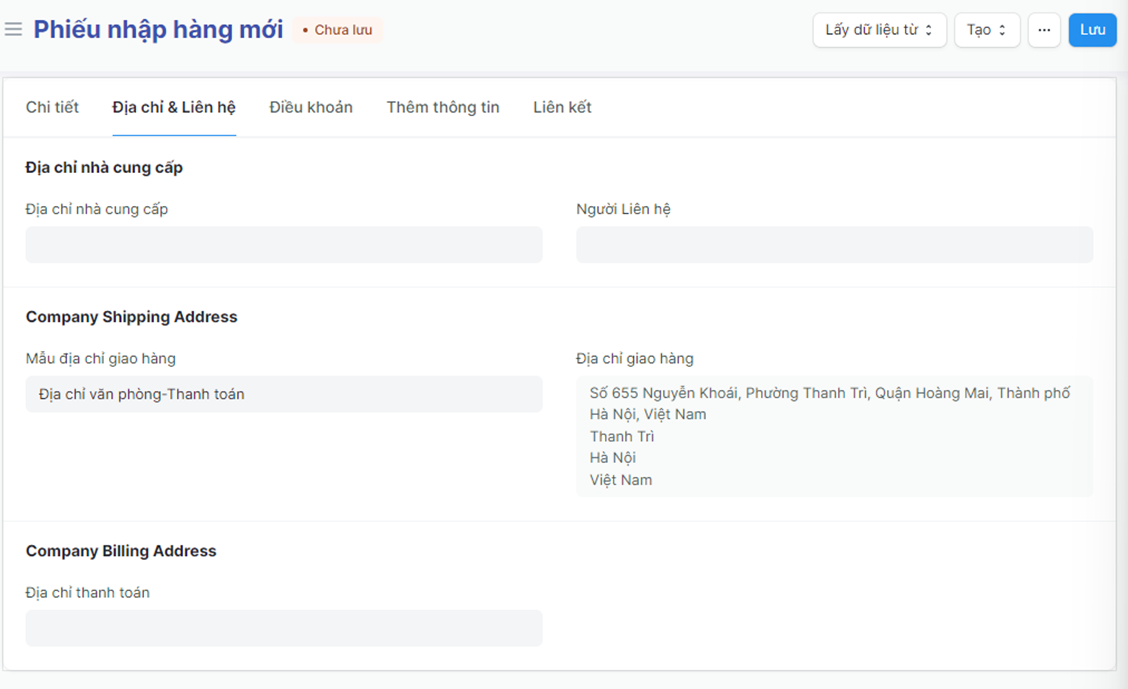Screen dimensions: 1128x689
Task: Select the "Địa chỉ & Liên hệ" tab
Action: (174, 107)
